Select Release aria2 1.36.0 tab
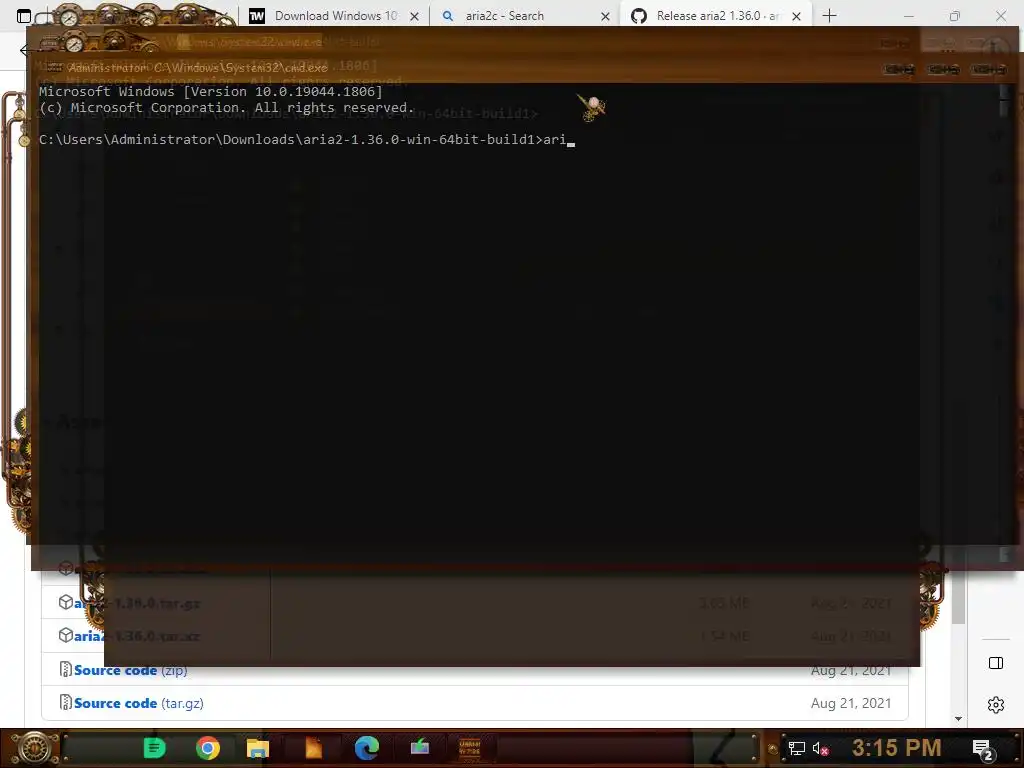The image size is (1024, 768). (718, 16)
